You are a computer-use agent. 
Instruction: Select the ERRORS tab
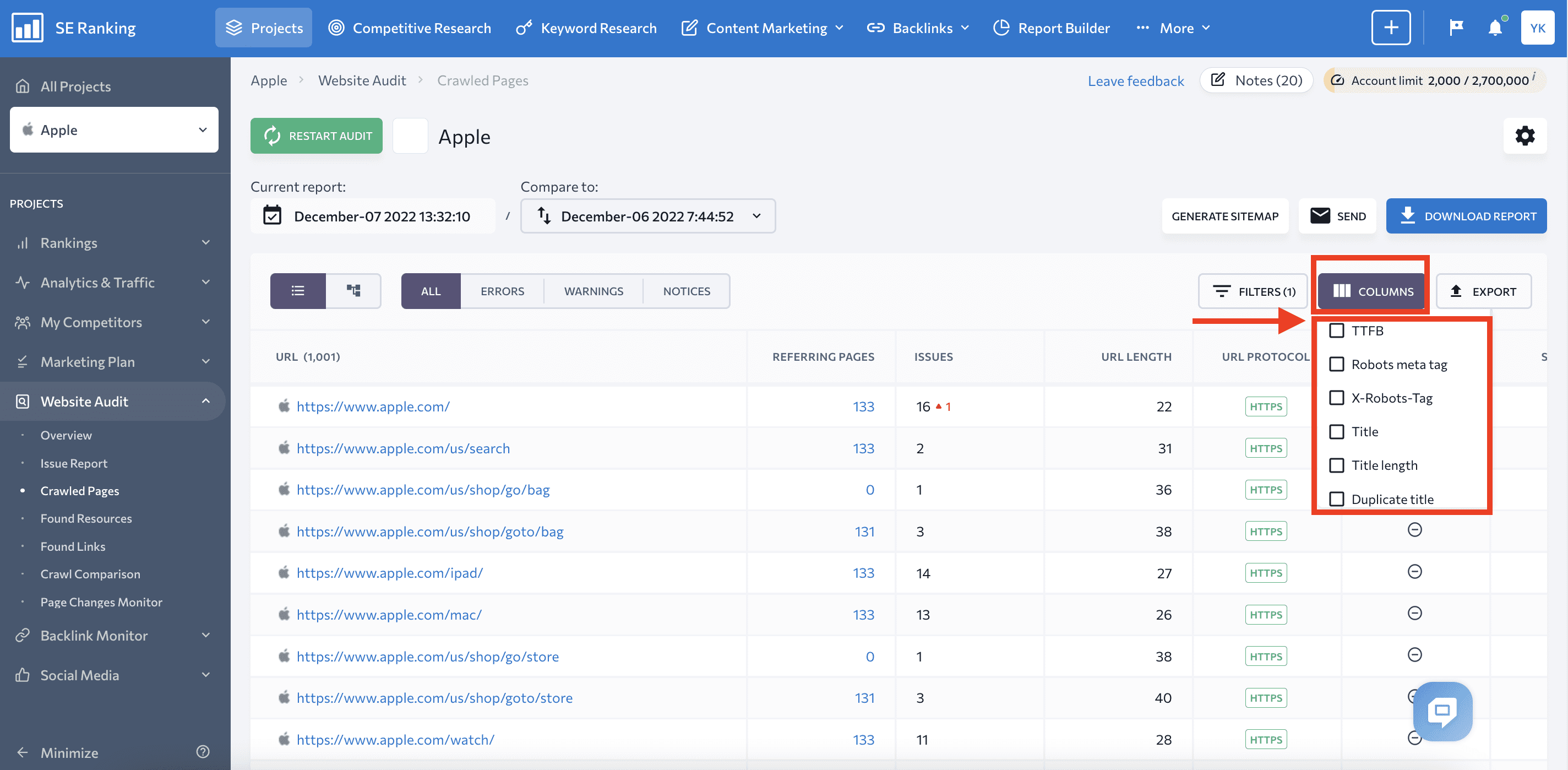502,291
